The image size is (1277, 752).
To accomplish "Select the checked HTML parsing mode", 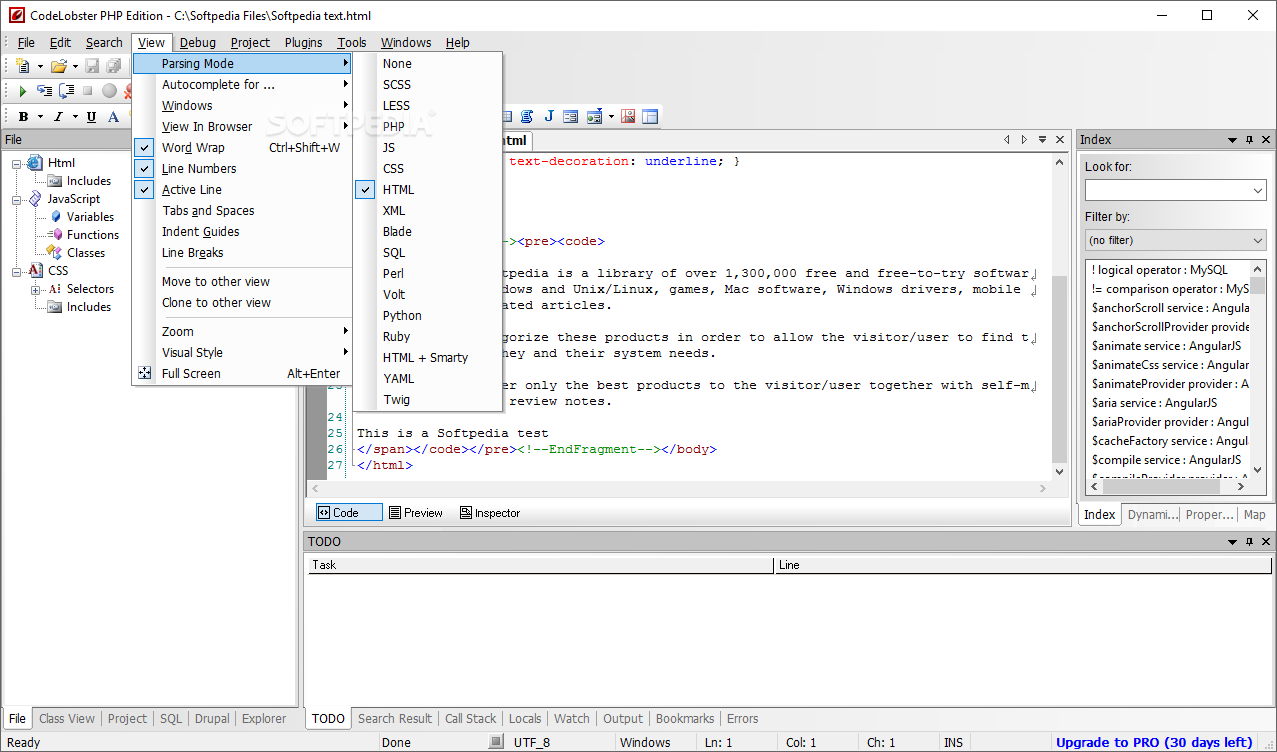I will (428, 190).
